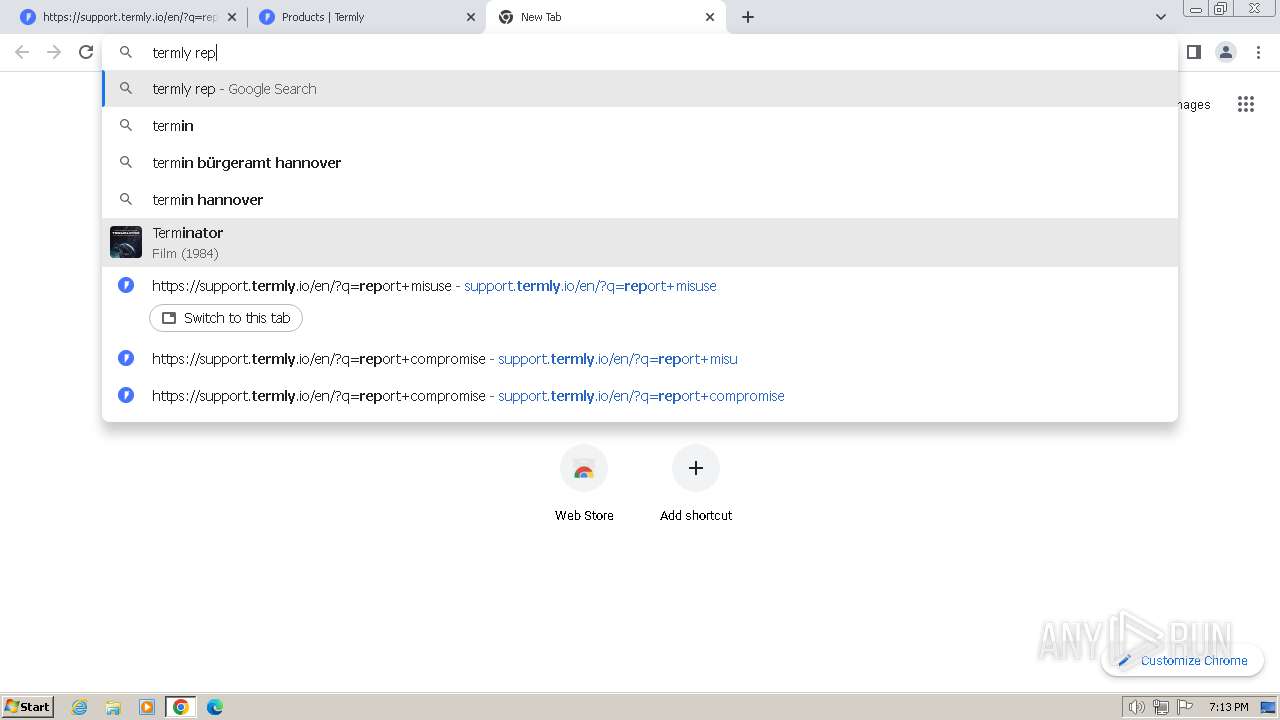Viewport: 1280px width, 720px height.
Task: Launch Internet Explorer from the taskbar
Action: click(x=80, y=707)
